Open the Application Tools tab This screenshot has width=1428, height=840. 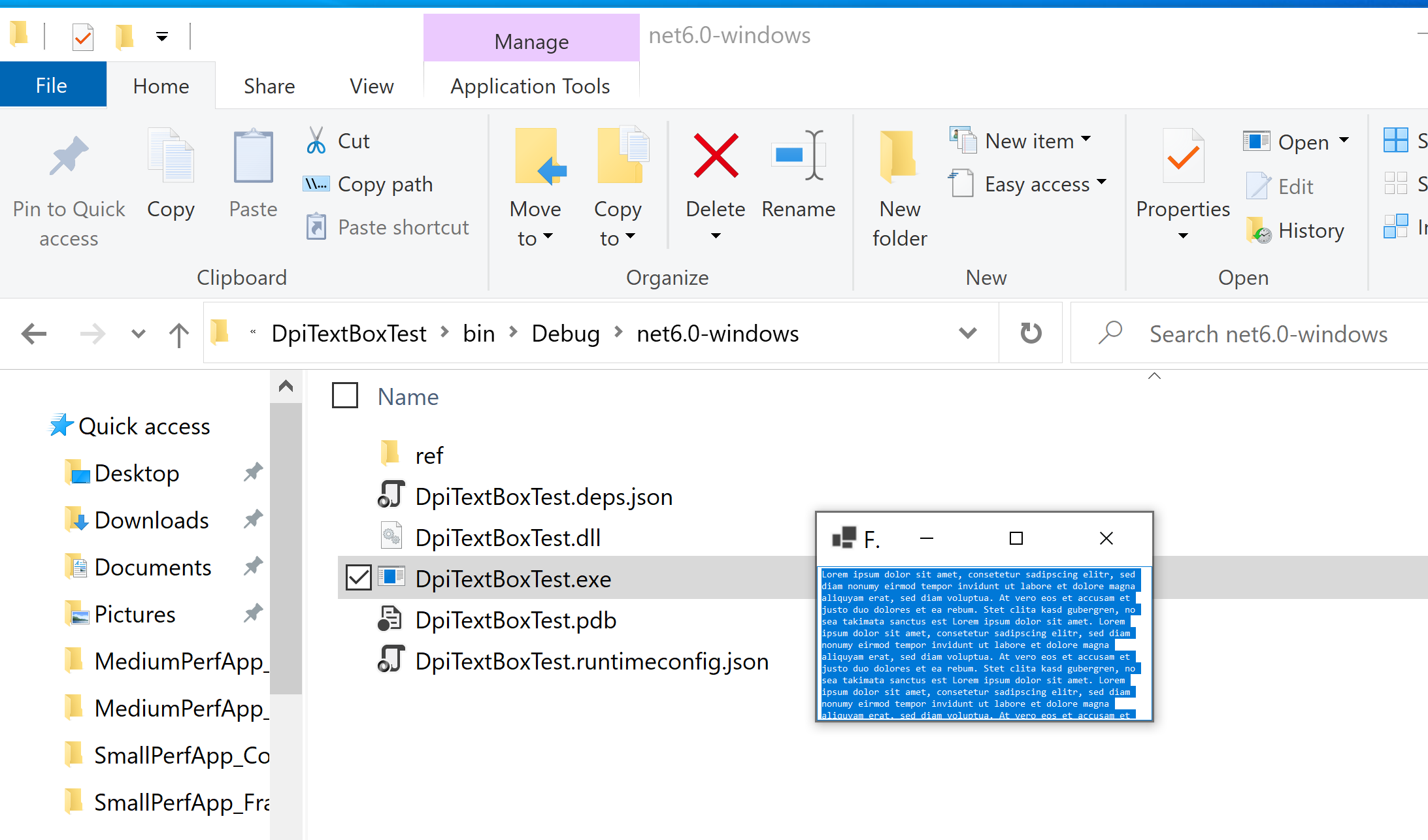pyautogui.click(x=530, y=85)
